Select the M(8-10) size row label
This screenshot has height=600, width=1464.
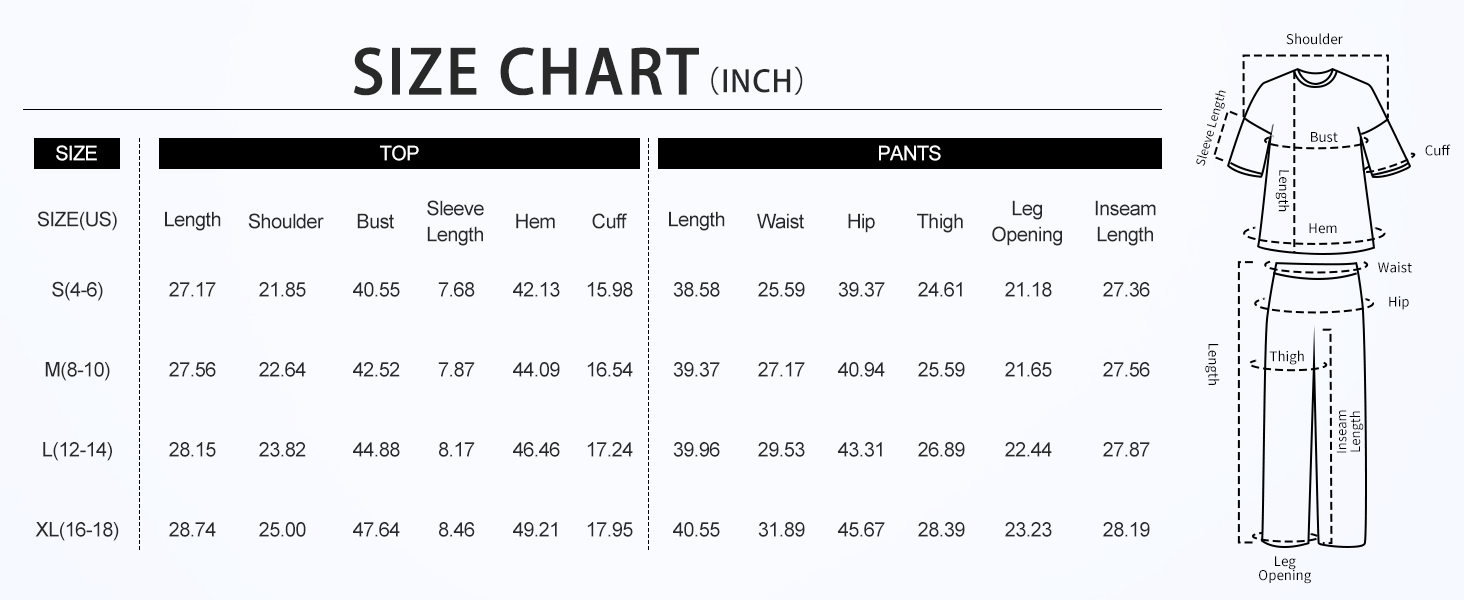[x=77, y=370]
